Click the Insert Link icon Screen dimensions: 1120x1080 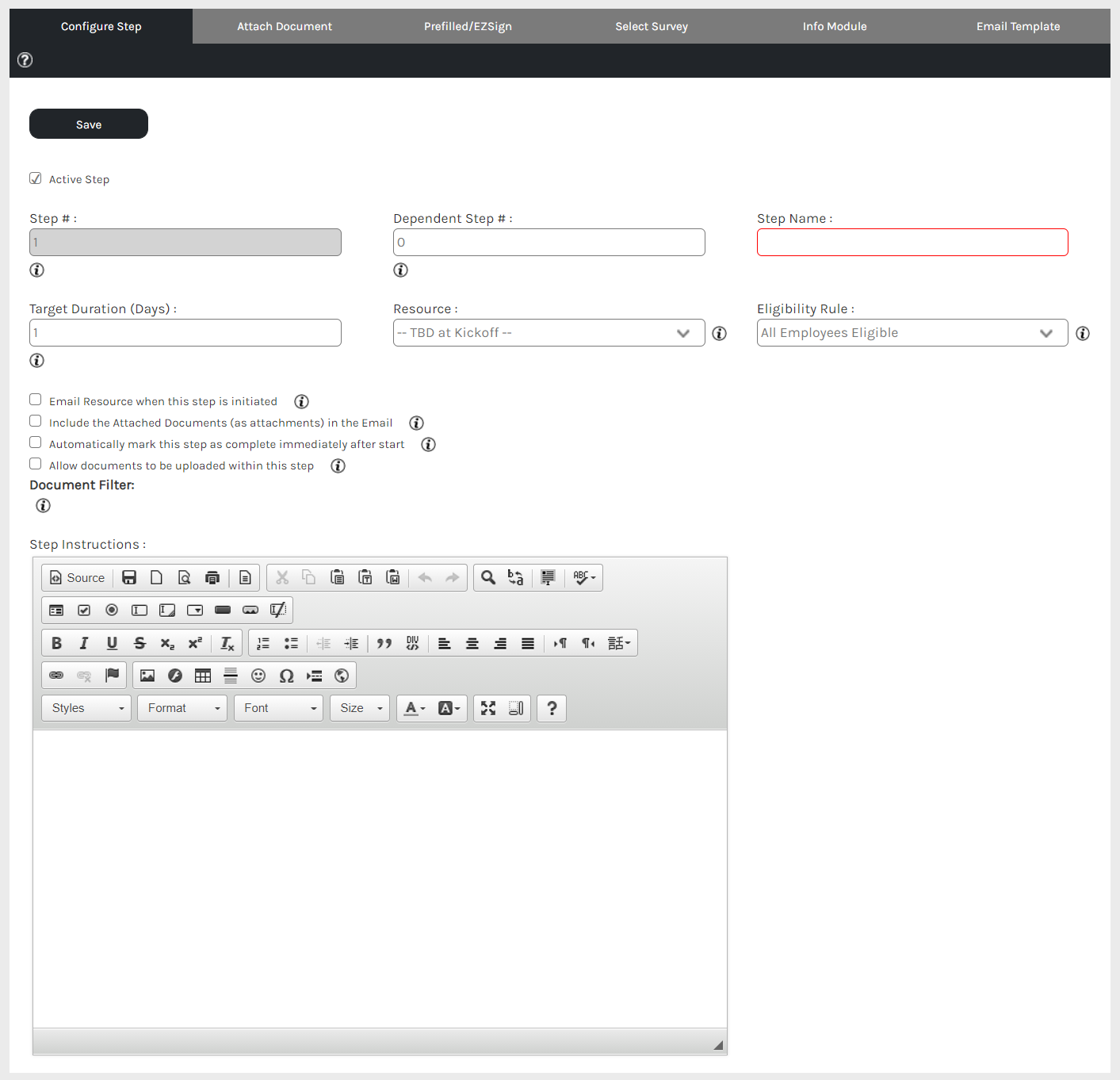point(56,676)
